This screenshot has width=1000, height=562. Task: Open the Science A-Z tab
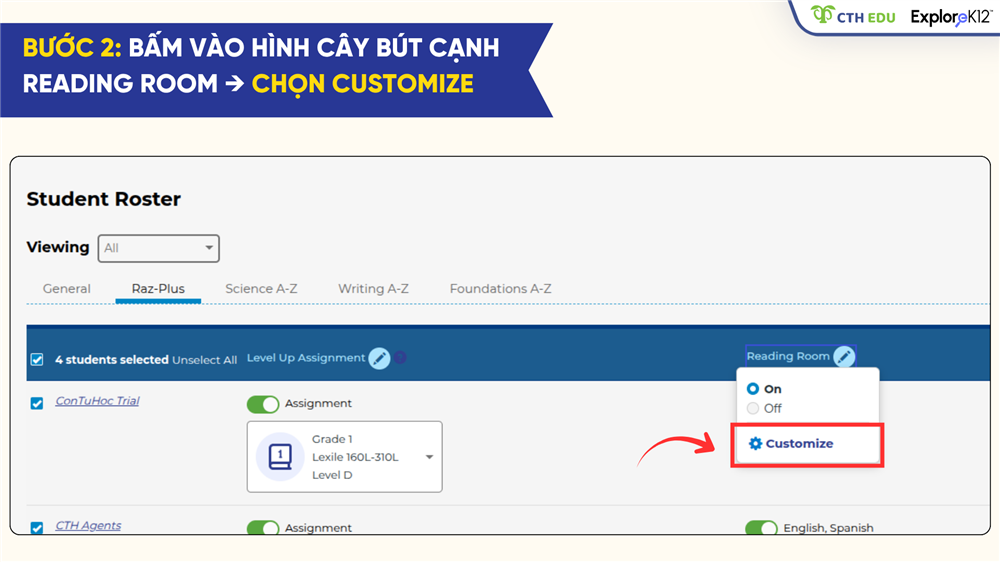click(x=261, y=288)
